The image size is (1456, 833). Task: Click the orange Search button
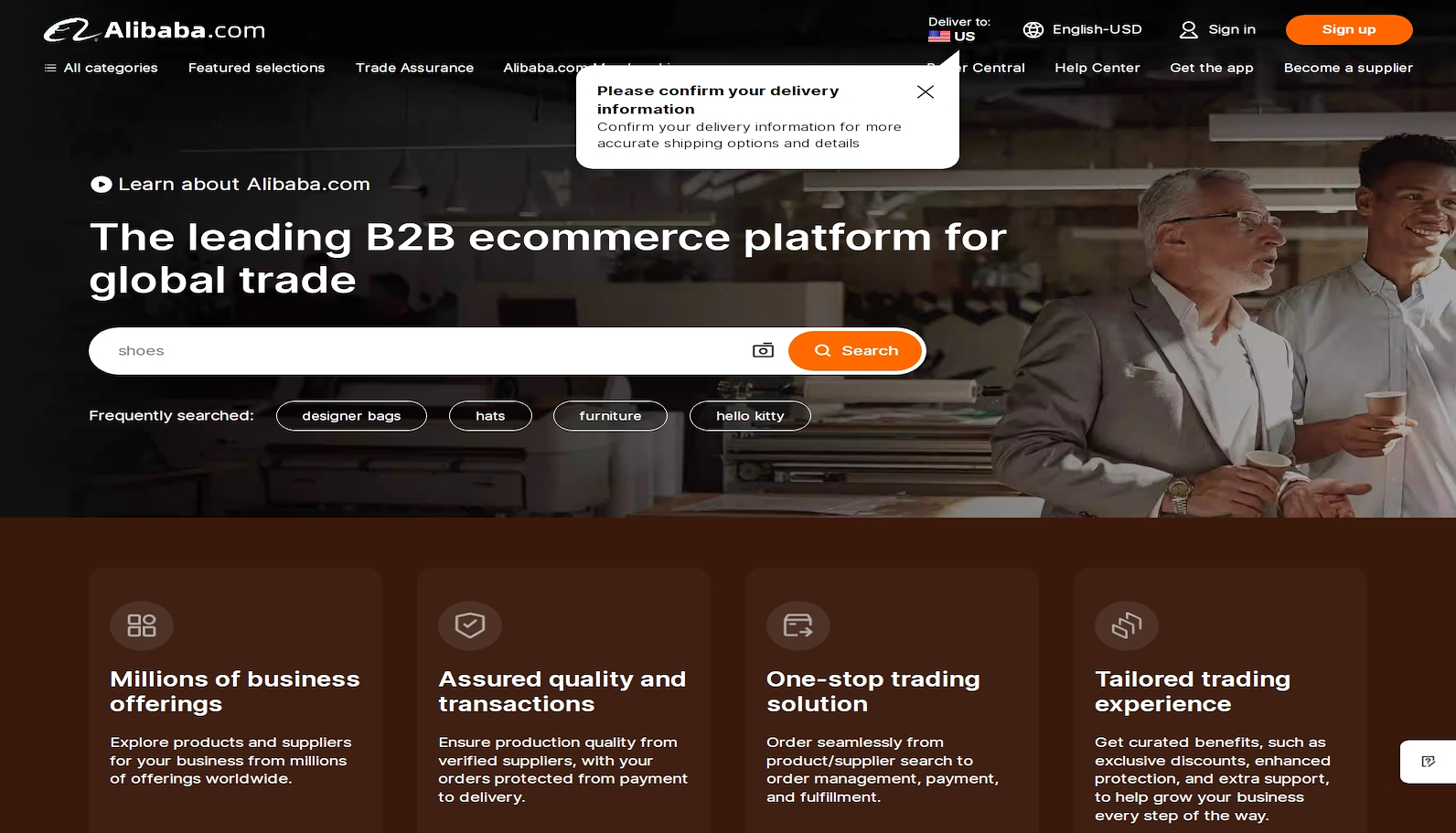point(856,351)
